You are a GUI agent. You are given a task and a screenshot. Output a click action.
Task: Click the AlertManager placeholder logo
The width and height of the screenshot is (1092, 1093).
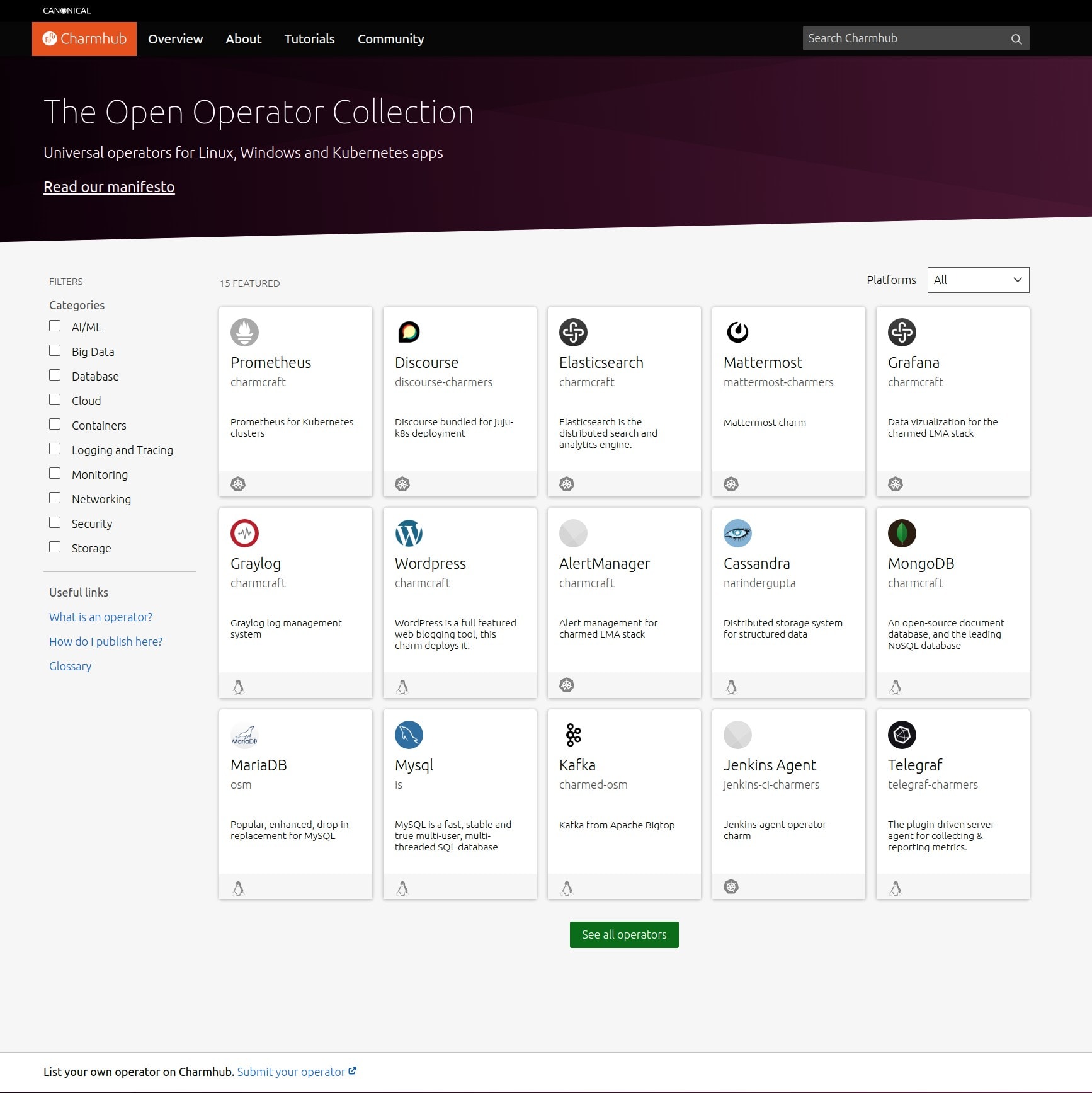pos(573,533)
